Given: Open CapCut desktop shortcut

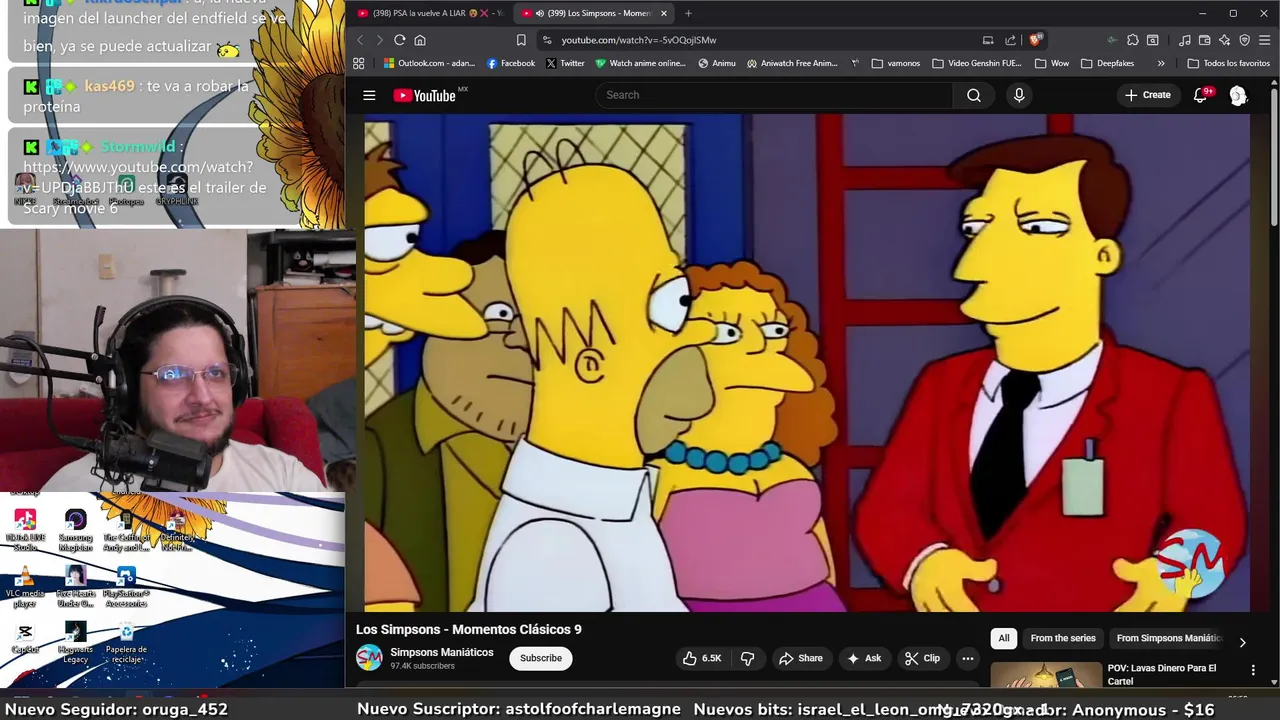Looking at the screenshot, I should 25,638.
